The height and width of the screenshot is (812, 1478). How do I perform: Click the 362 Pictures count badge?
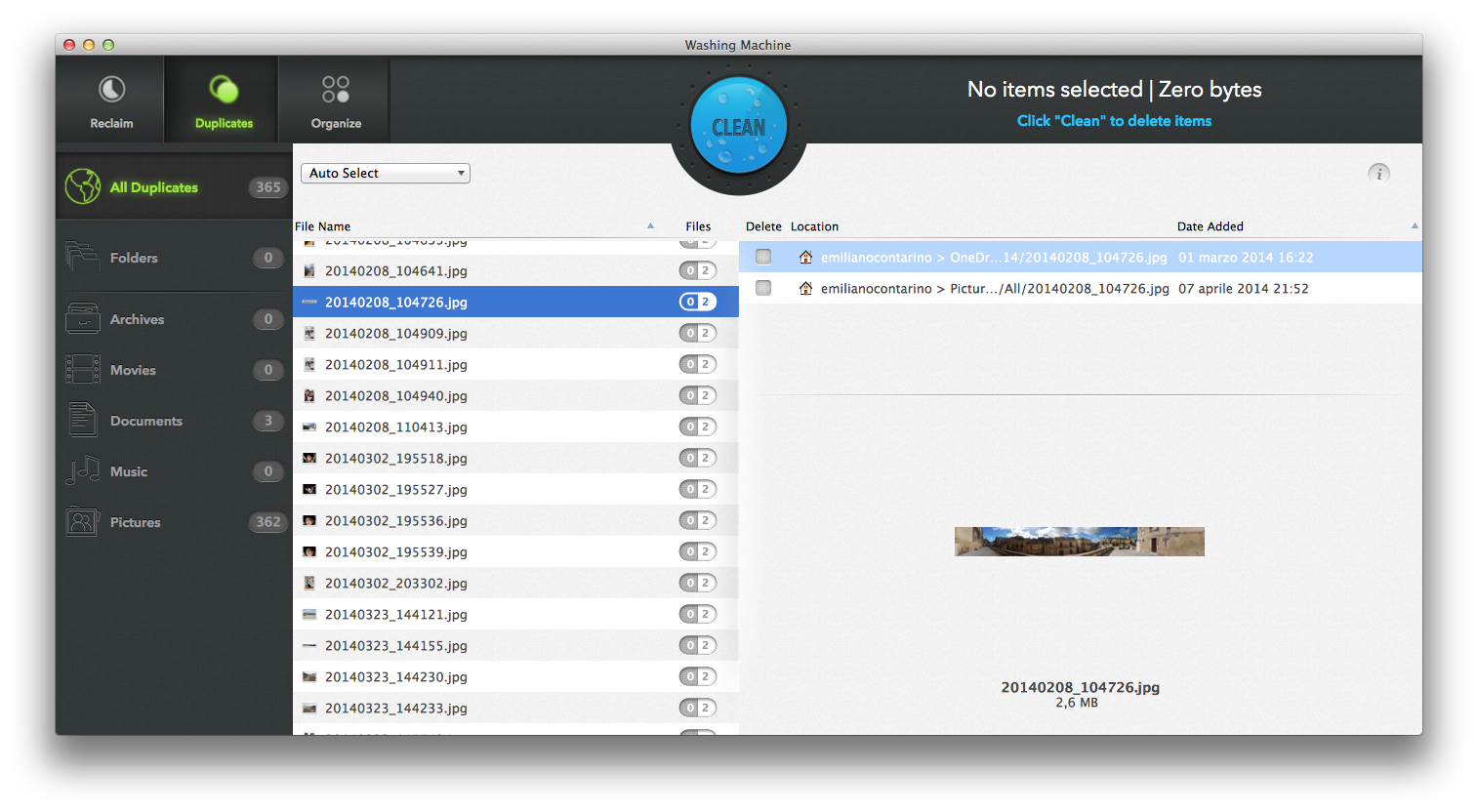(x=268, y=522)
